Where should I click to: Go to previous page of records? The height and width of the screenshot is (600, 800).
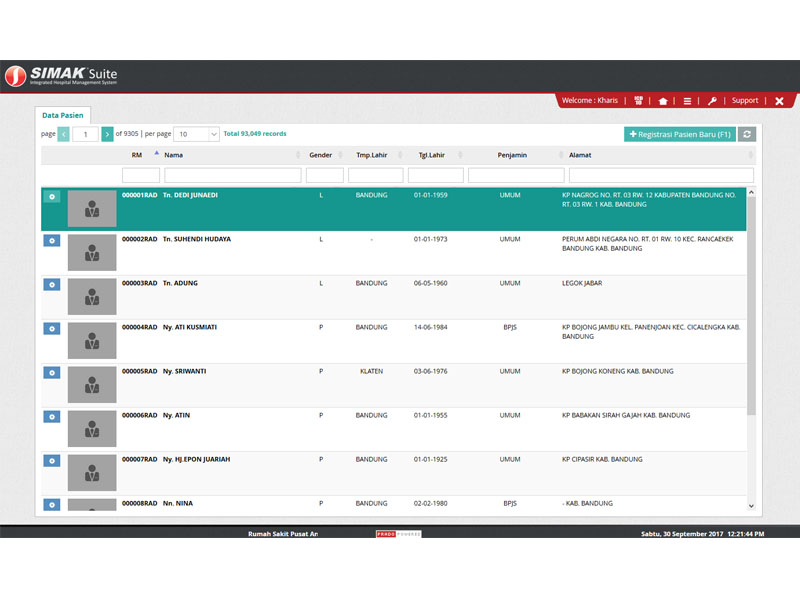(64, 134)
